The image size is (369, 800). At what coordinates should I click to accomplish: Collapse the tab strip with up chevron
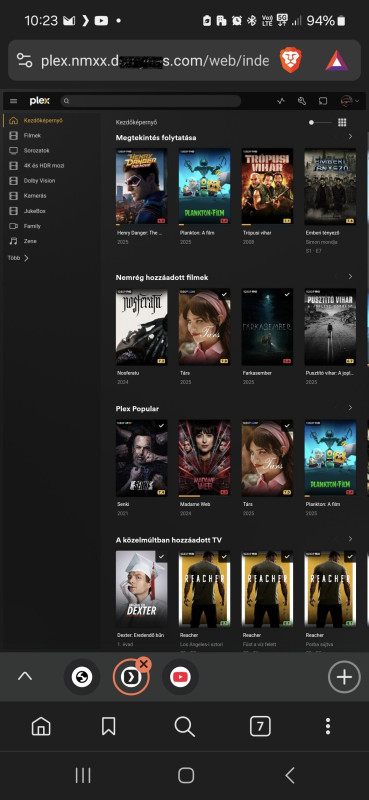[x=24, y=677]
